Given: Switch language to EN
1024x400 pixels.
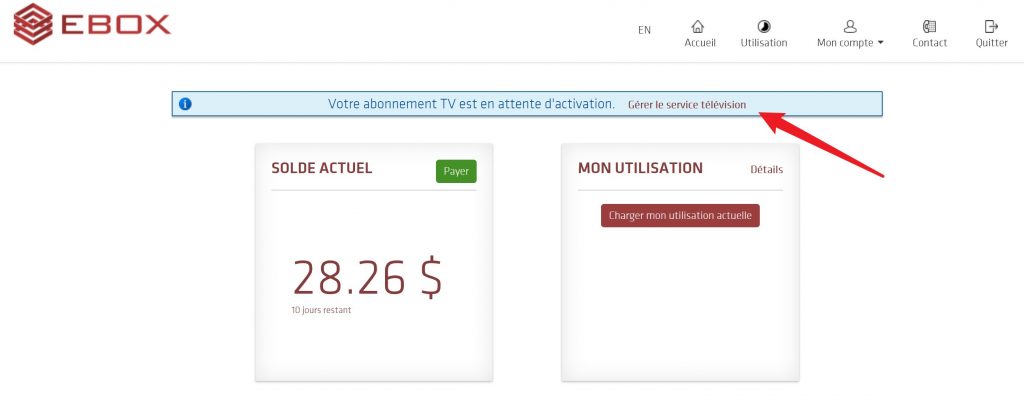Looking at the screenshot, I should pos(645,30).
